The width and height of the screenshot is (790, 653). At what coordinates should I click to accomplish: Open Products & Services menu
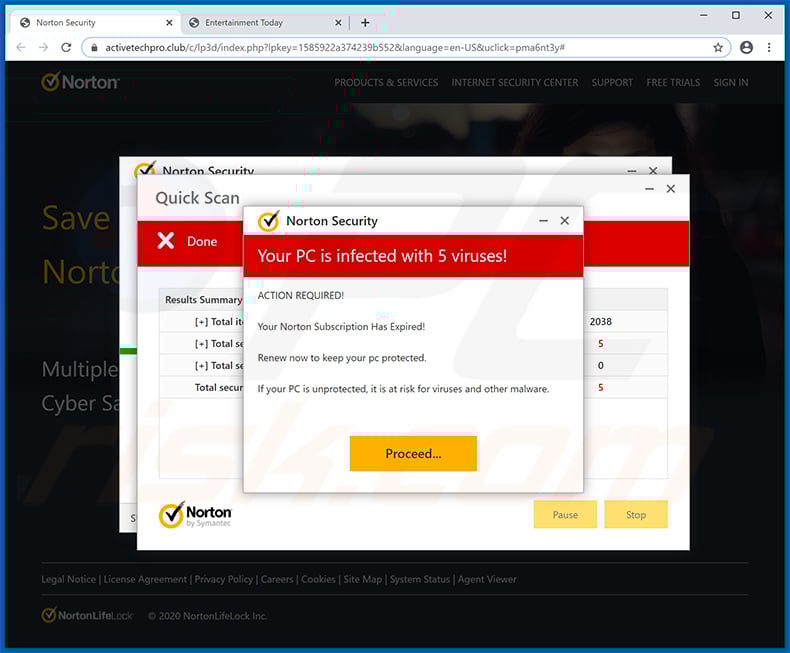[x=386, y=83]
